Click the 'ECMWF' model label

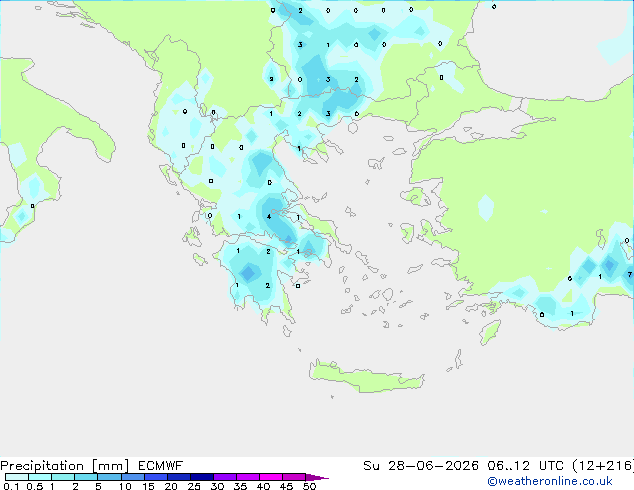click(x=161, y=466)
